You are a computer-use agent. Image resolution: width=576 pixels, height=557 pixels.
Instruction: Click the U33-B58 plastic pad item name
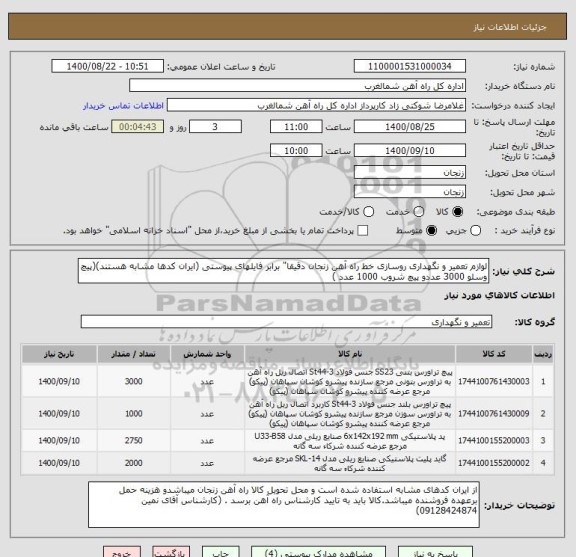tap(350, 441)
